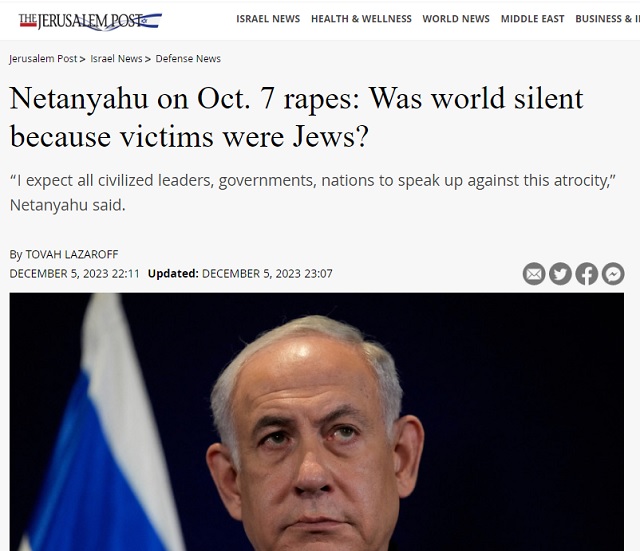This screenshot has height=551, width=640.
Task: Open author Tovah Lazaroff's page
Action: [x=72, y=254]
